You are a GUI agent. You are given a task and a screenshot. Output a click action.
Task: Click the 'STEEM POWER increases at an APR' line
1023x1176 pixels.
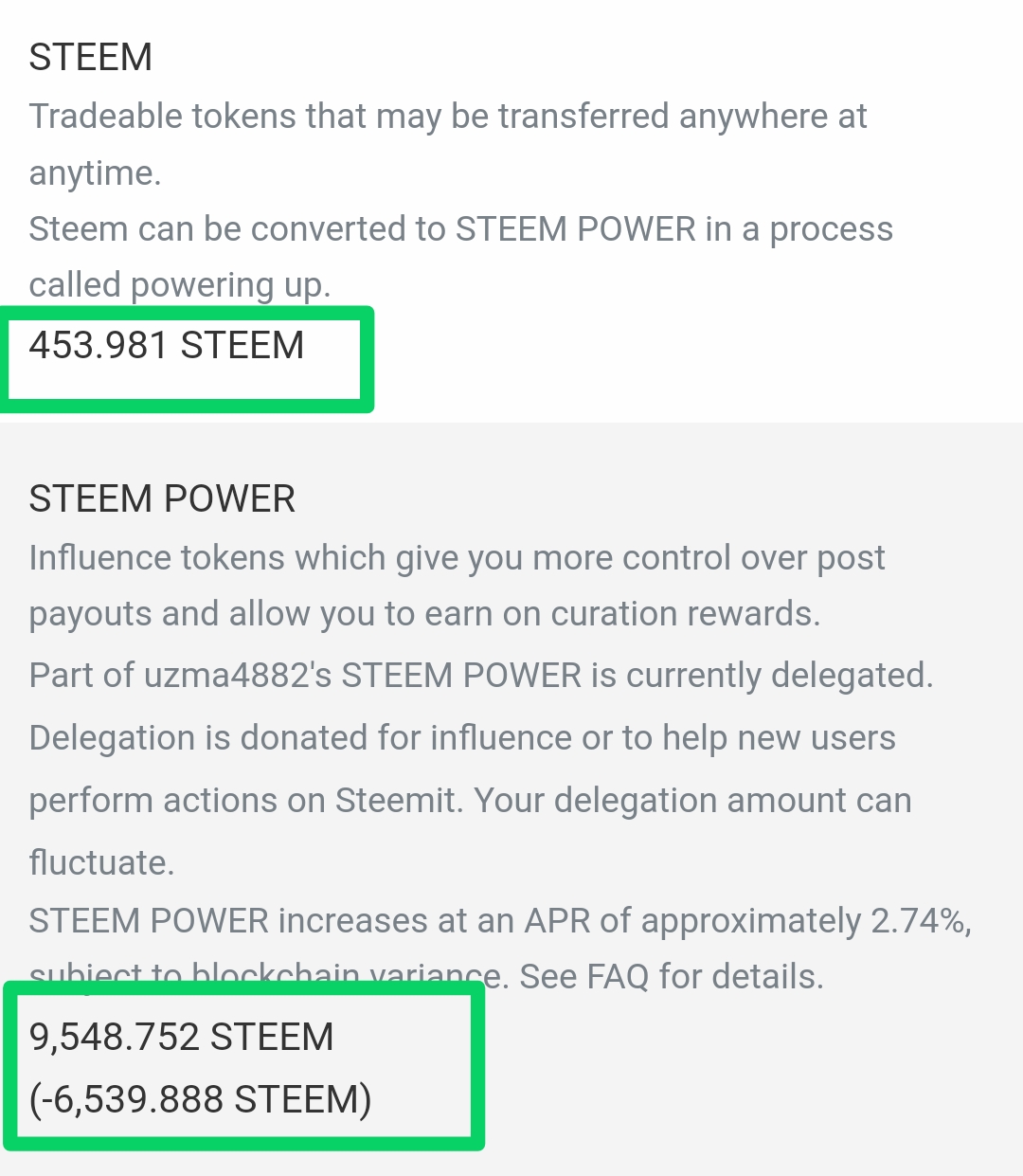click(x=445, y=921)
